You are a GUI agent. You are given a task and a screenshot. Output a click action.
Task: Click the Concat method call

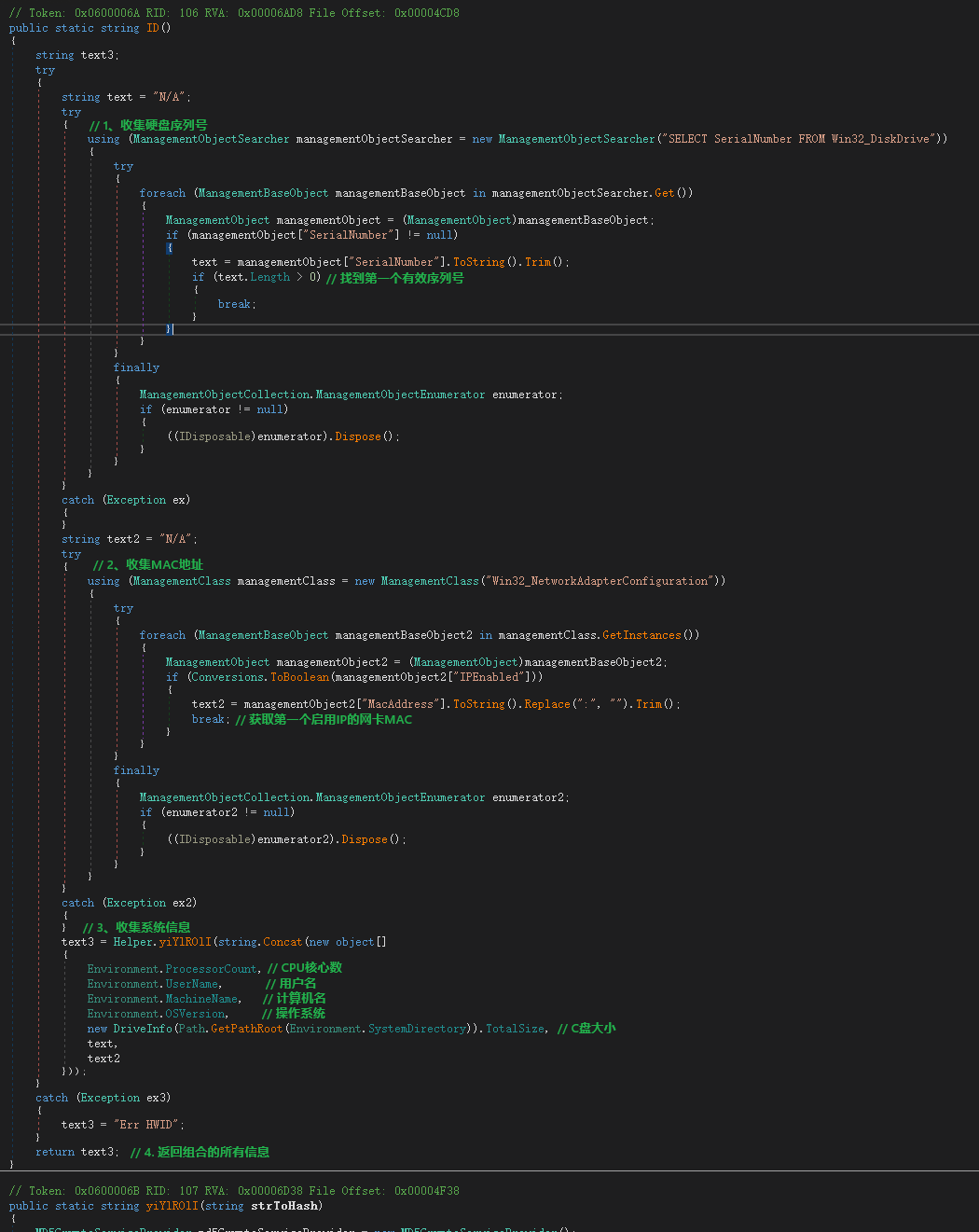coord(283,942)
